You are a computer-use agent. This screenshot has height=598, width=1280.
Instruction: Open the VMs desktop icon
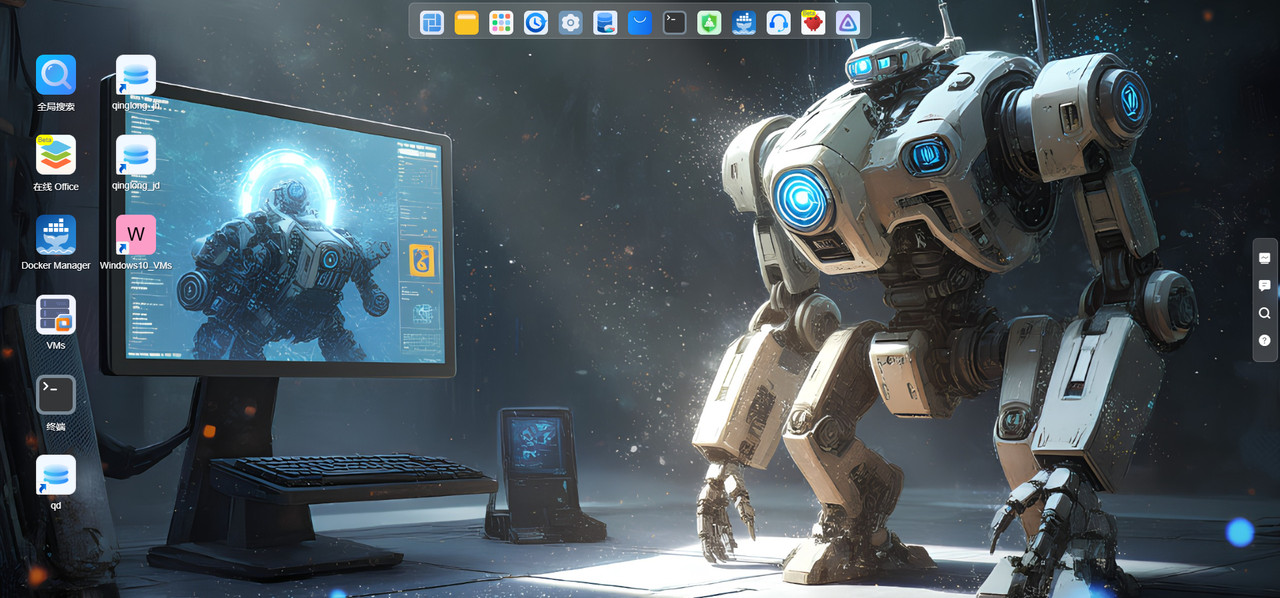coord(56,315)
